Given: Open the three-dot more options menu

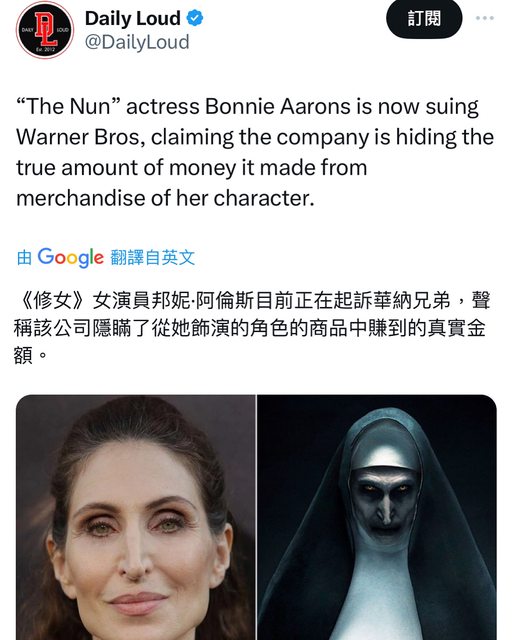Looking at the screenshot, I should (x=485, y=18).
